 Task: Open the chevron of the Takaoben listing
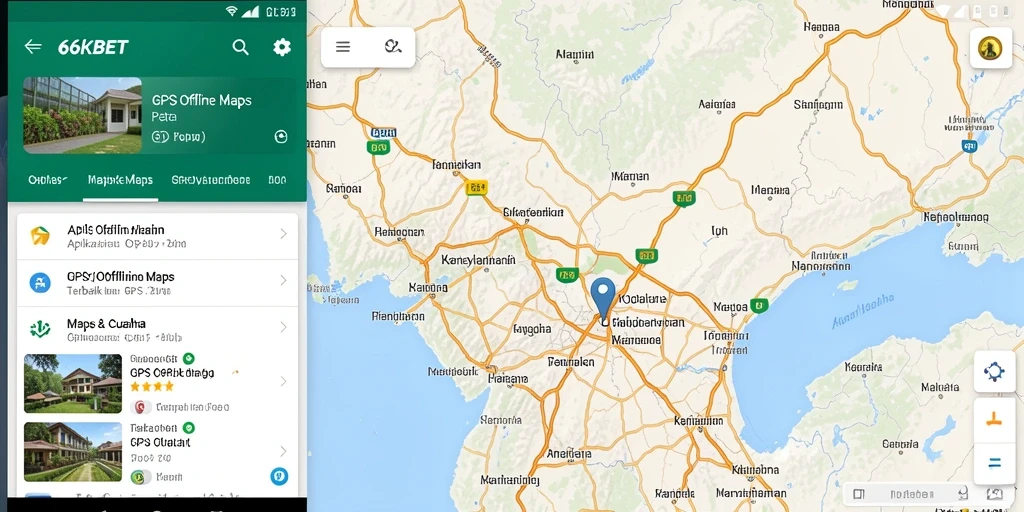coord(283,451)
